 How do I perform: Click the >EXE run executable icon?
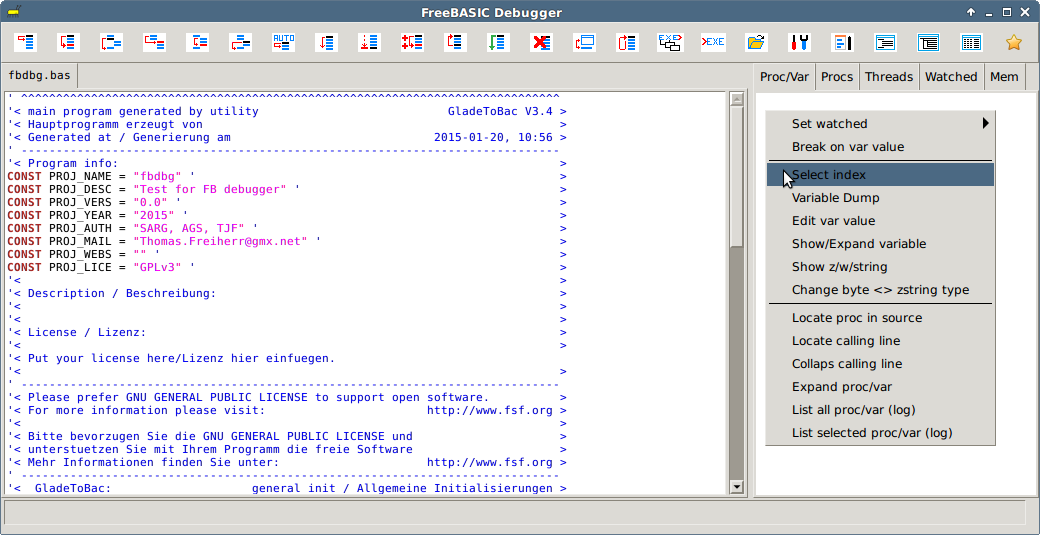[x=713, y=42]
